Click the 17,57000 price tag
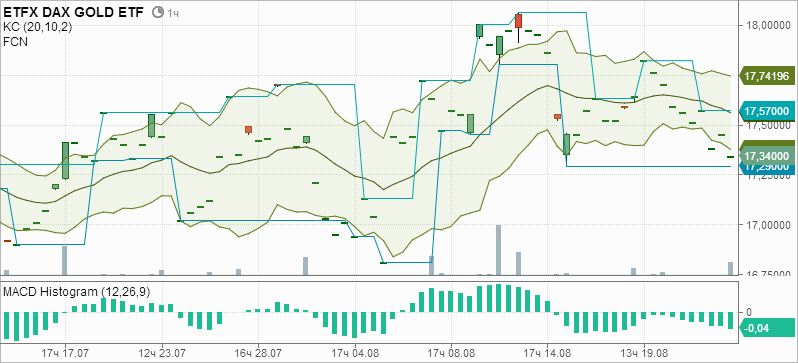 [766, 111]
